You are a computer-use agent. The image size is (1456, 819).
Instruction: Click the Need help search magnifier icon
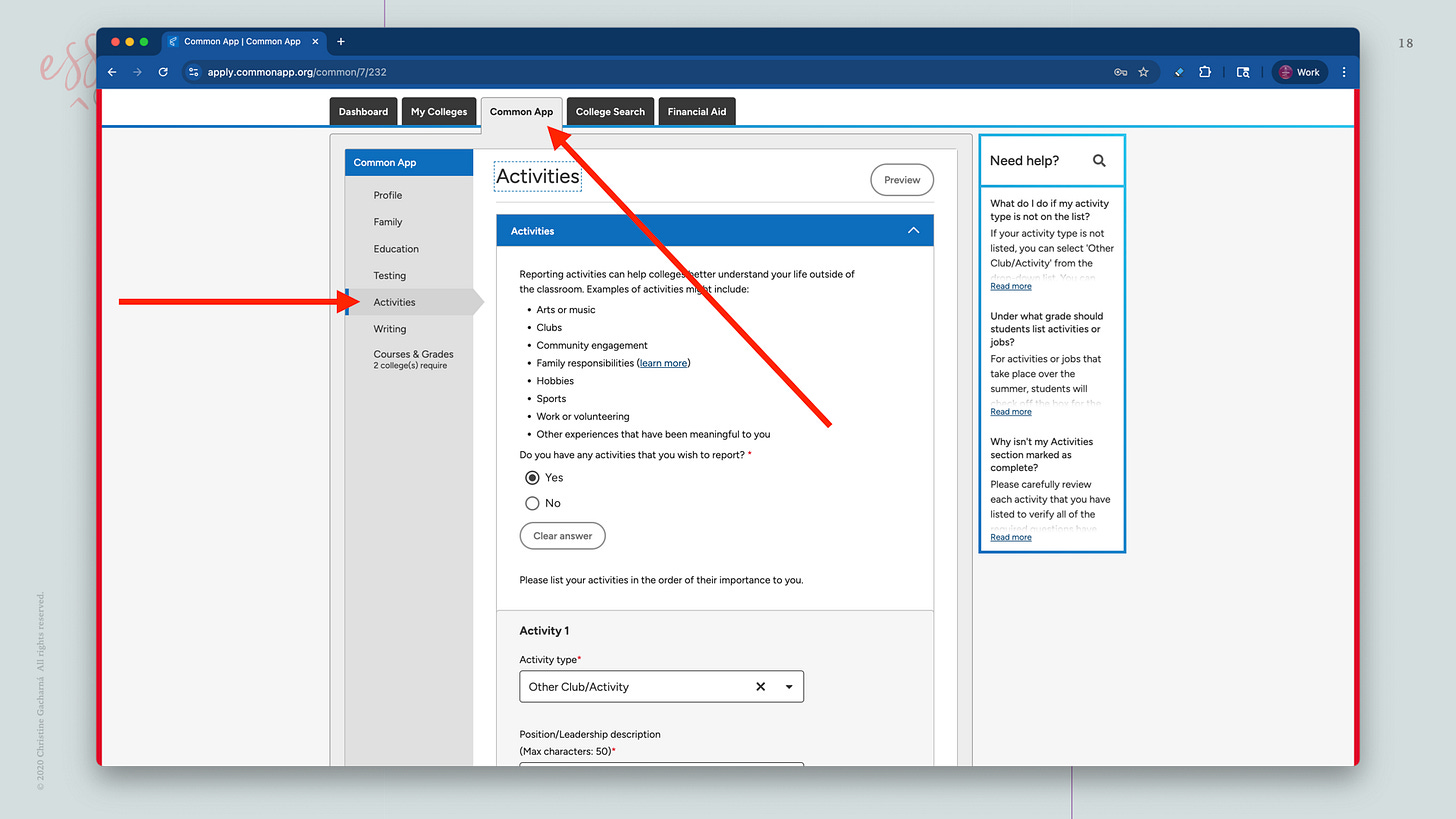click(1099, 161)
